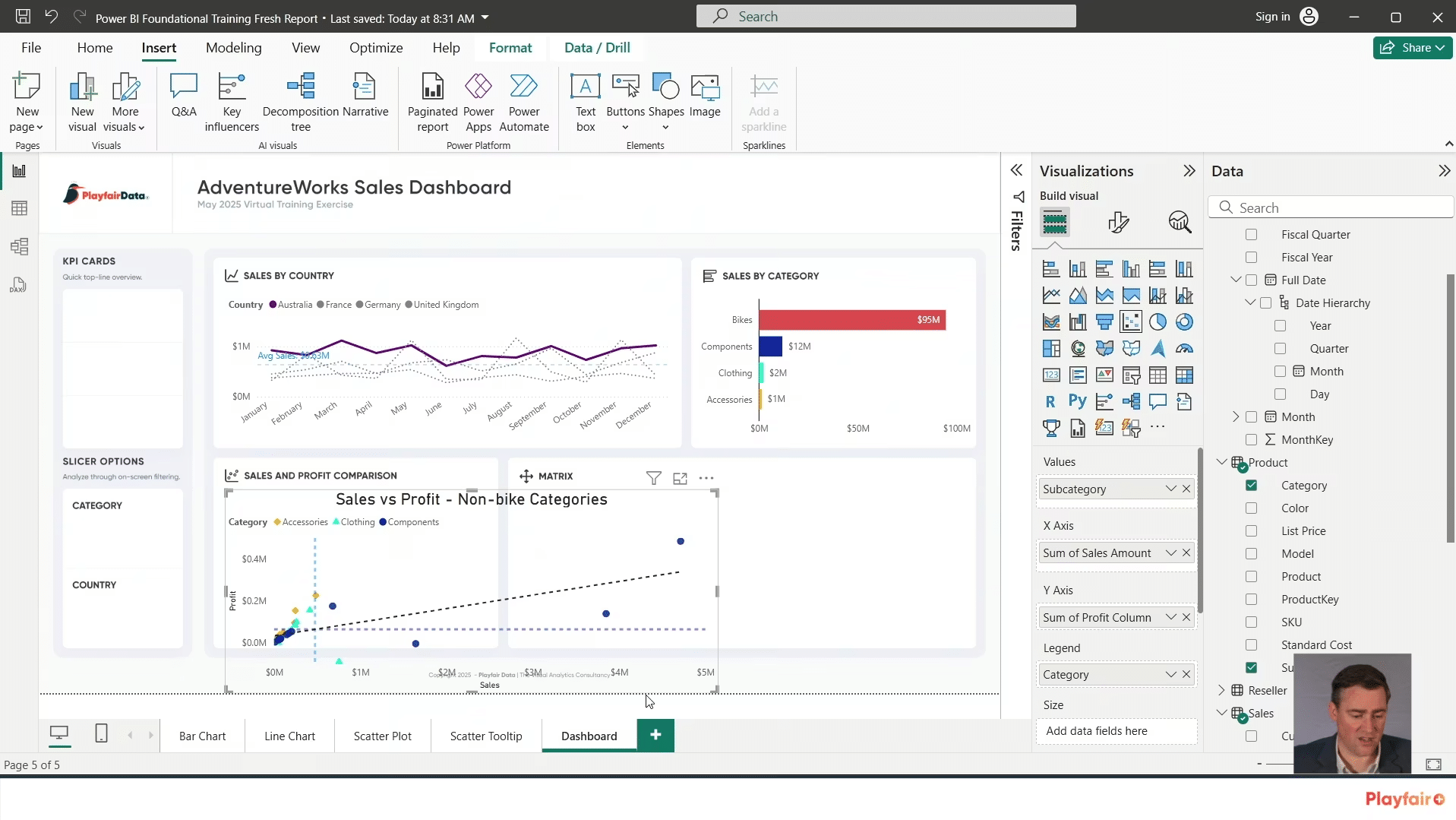Uncheck the Category field under Product
Screen dimensions: 1456x820
point(1252,485)
